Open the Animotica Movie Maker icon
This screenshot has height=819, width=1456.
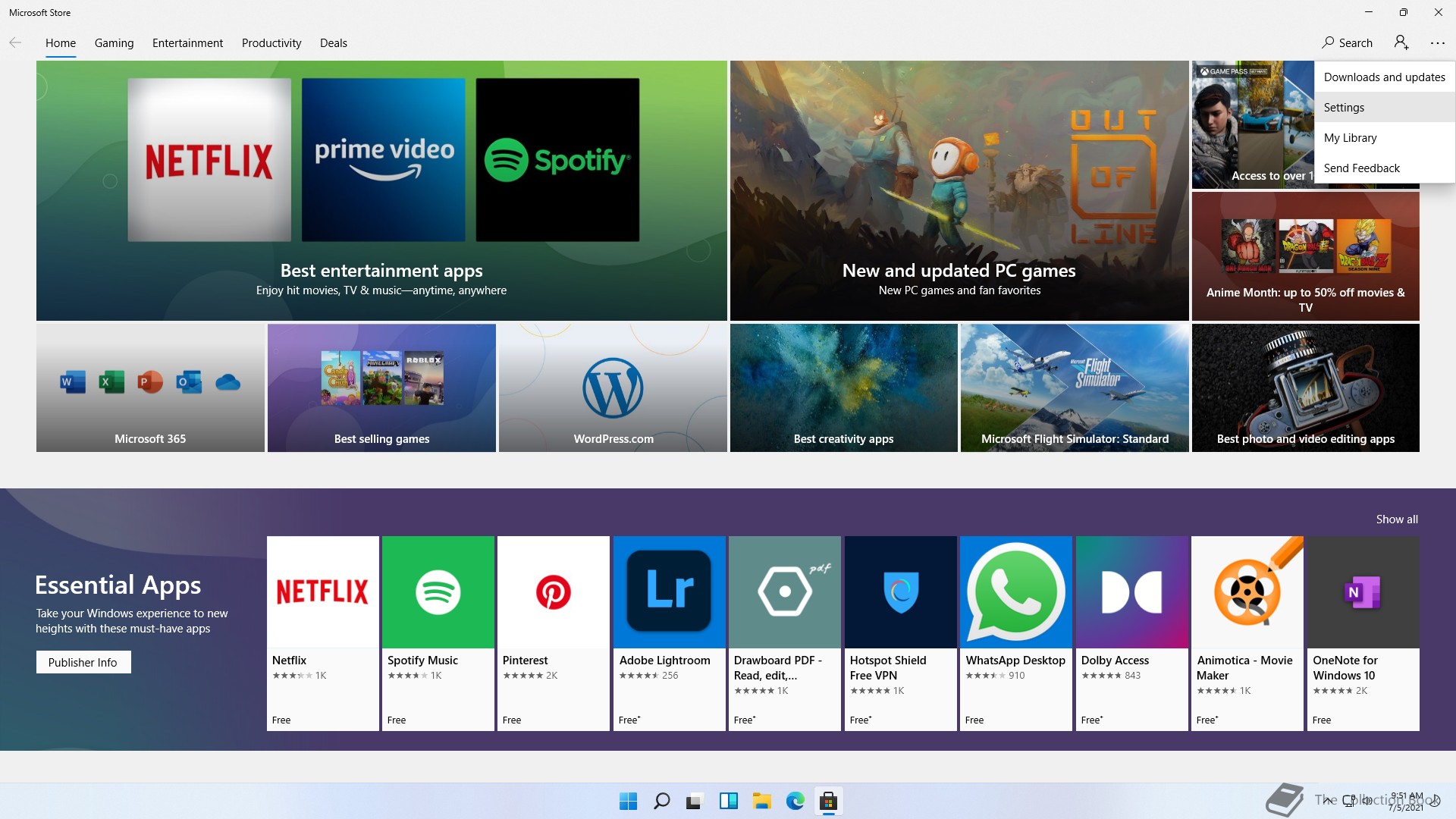(1247, 592)
